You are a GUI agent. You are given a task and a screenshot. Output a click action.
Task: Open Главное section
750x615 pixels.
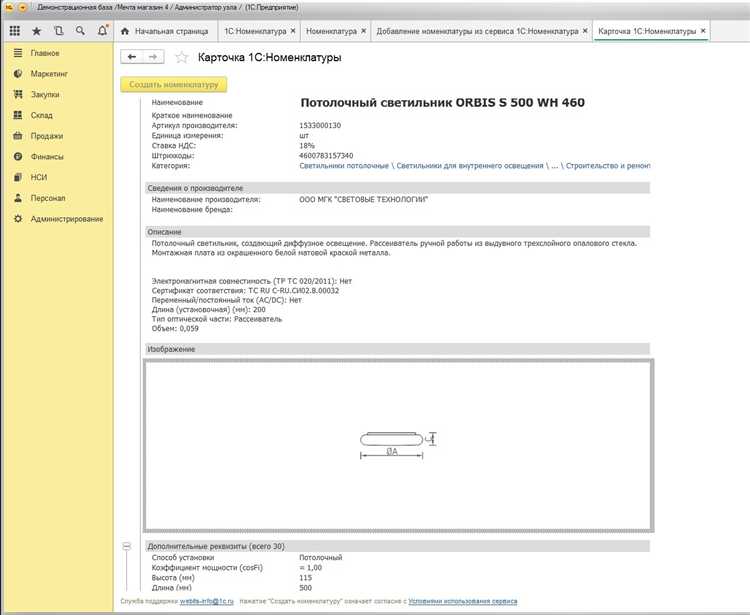click(x=45, y=53)
